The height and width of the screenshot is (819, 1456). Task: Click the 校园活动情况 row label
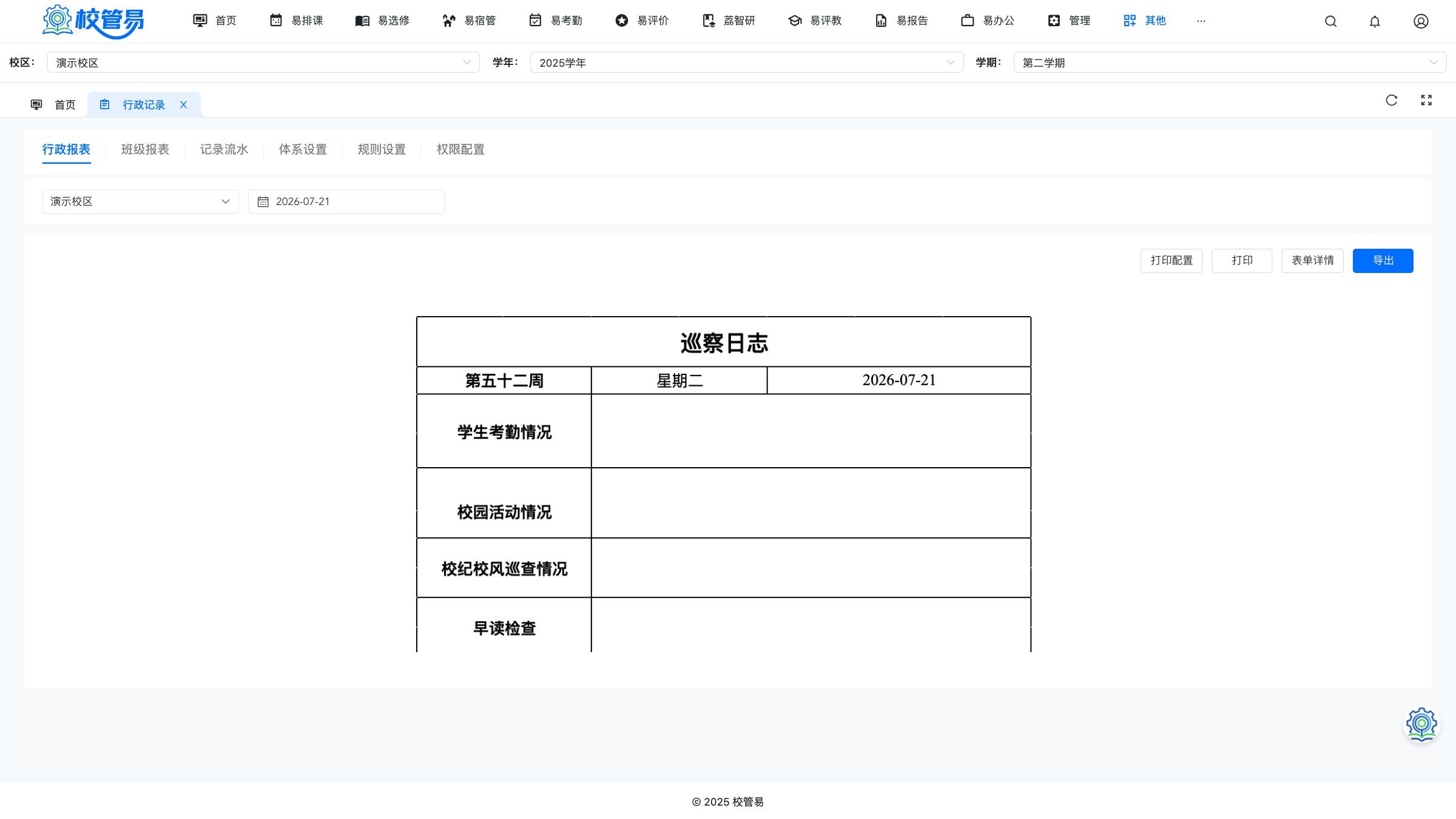[x=504, y=512]
